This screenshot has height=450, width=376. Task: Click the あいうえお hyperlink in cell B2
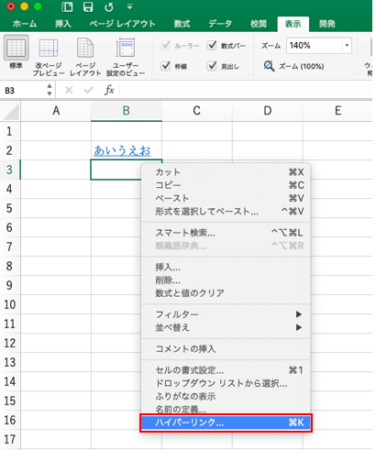tap(122, 151)
